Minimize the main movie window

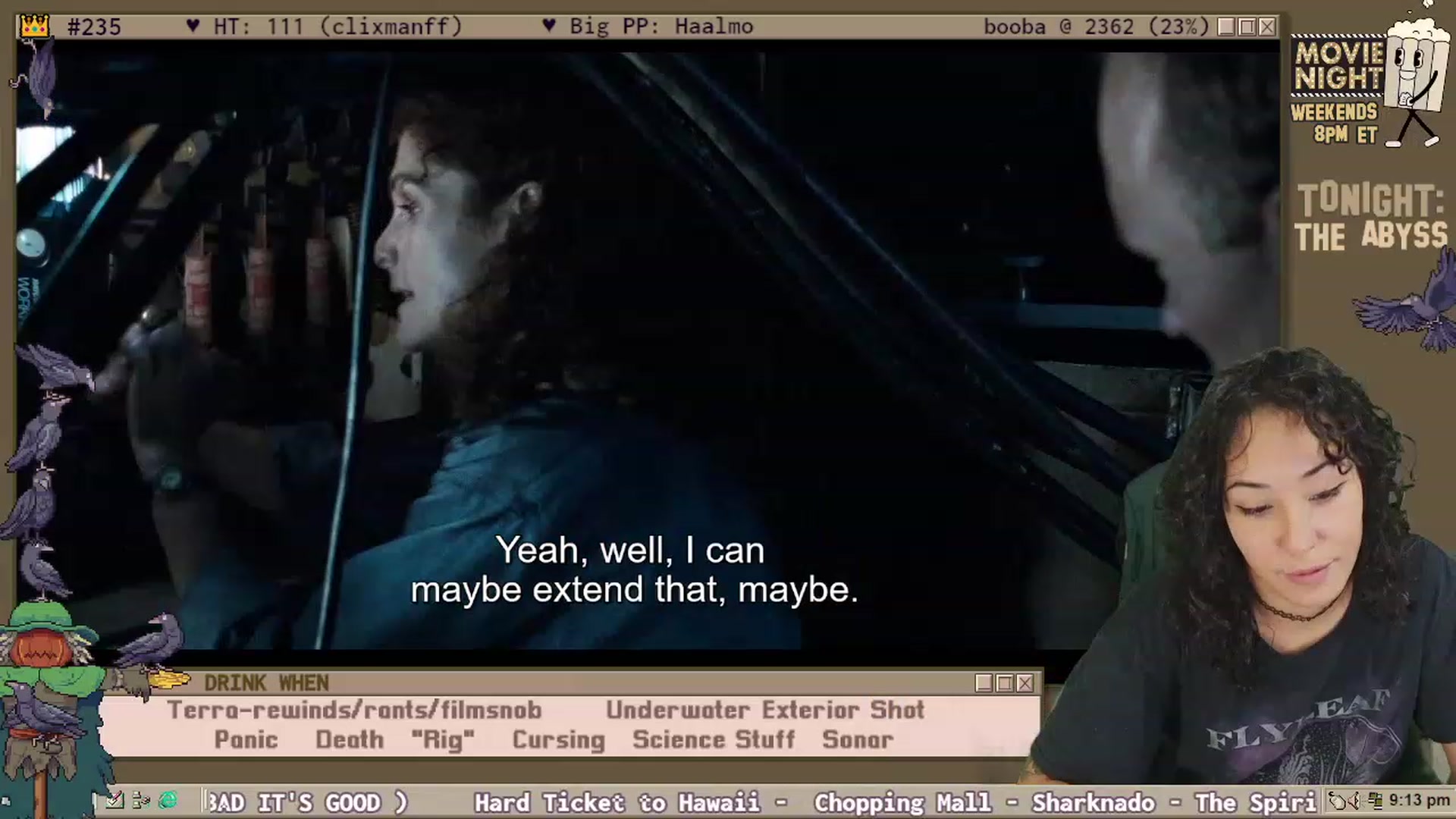point(1226,27)
